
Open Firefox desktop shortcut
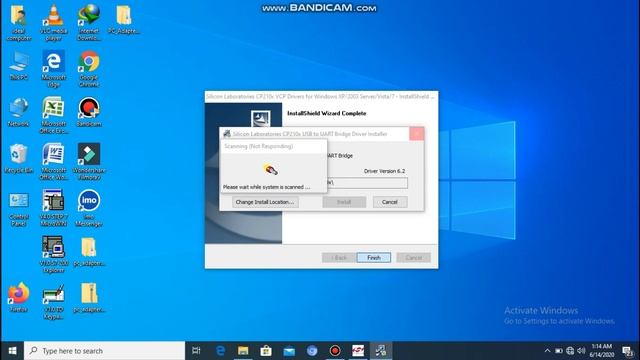coord(18,297)
